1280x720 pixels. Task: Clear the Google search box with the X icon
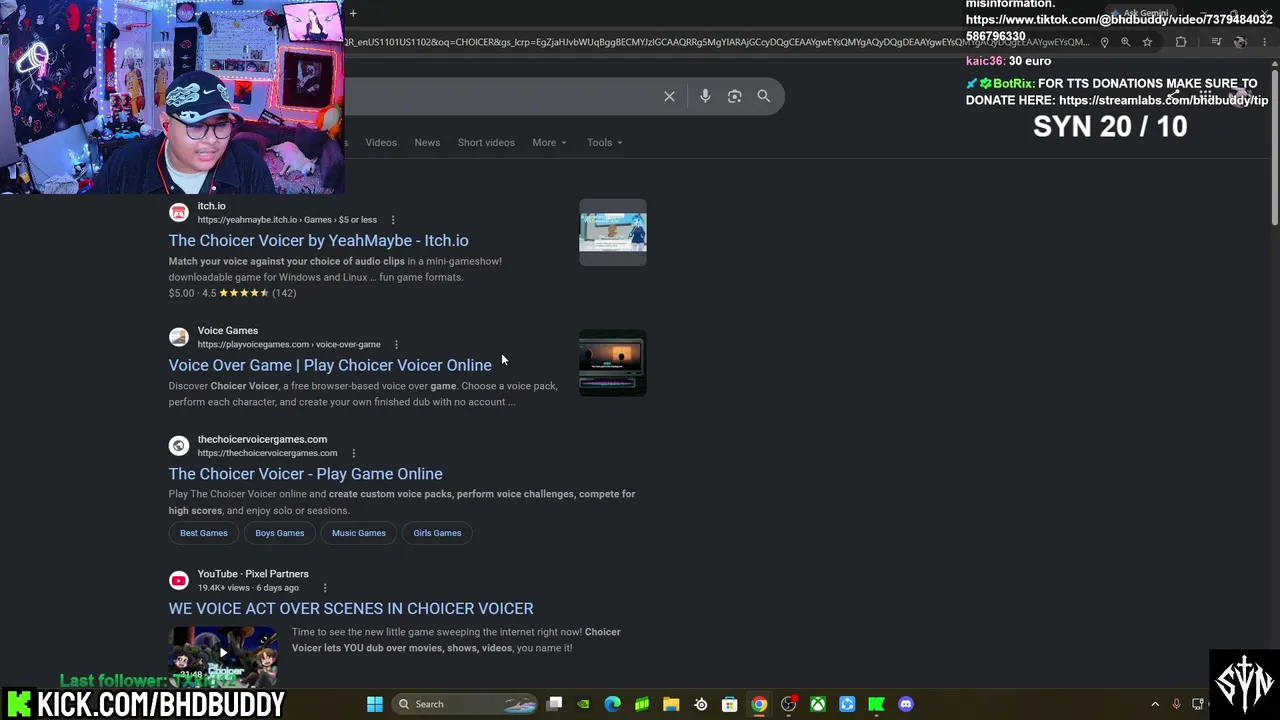coord(669,96)
